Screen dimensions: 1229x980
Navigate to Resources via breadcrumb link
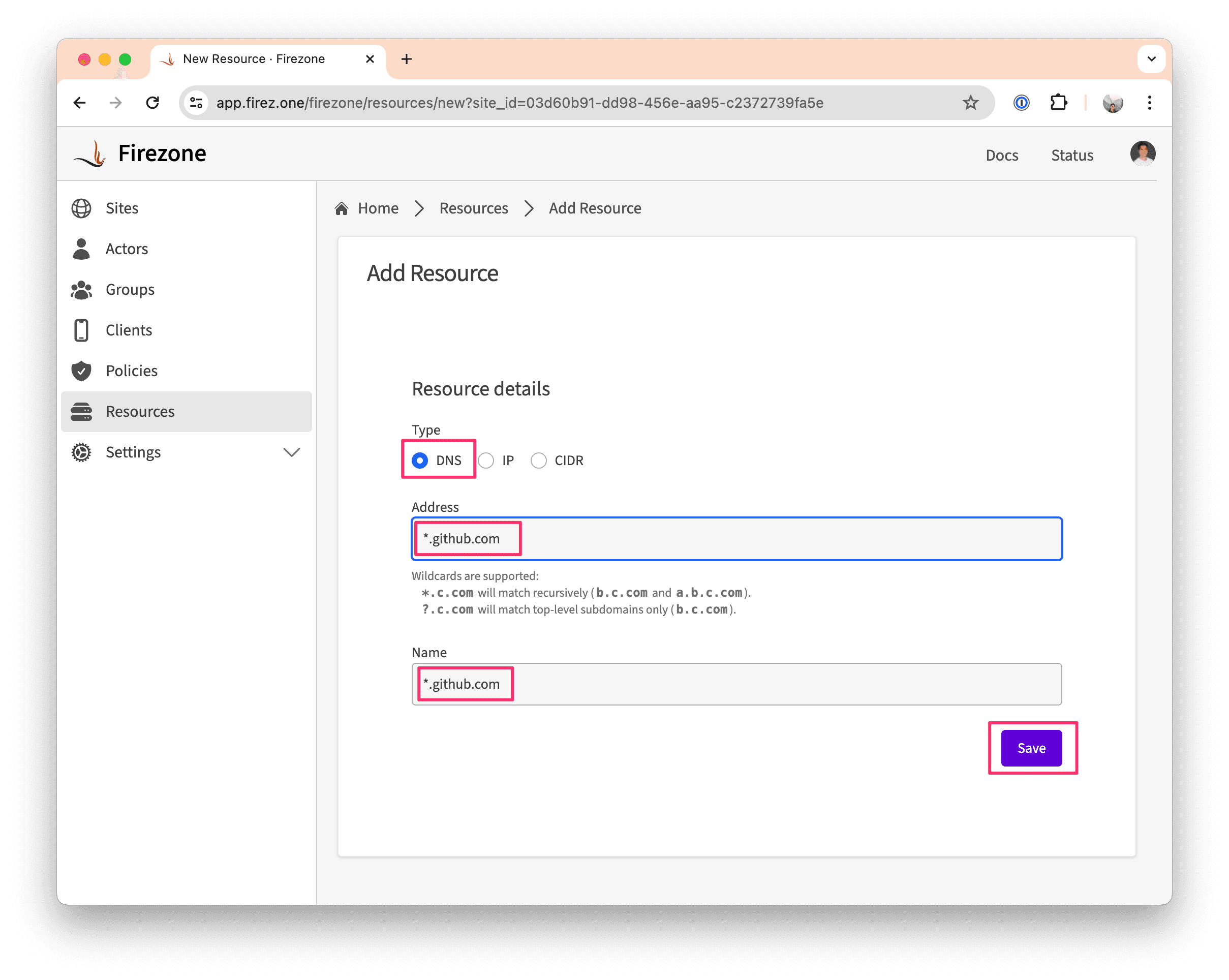pos(473,208)
